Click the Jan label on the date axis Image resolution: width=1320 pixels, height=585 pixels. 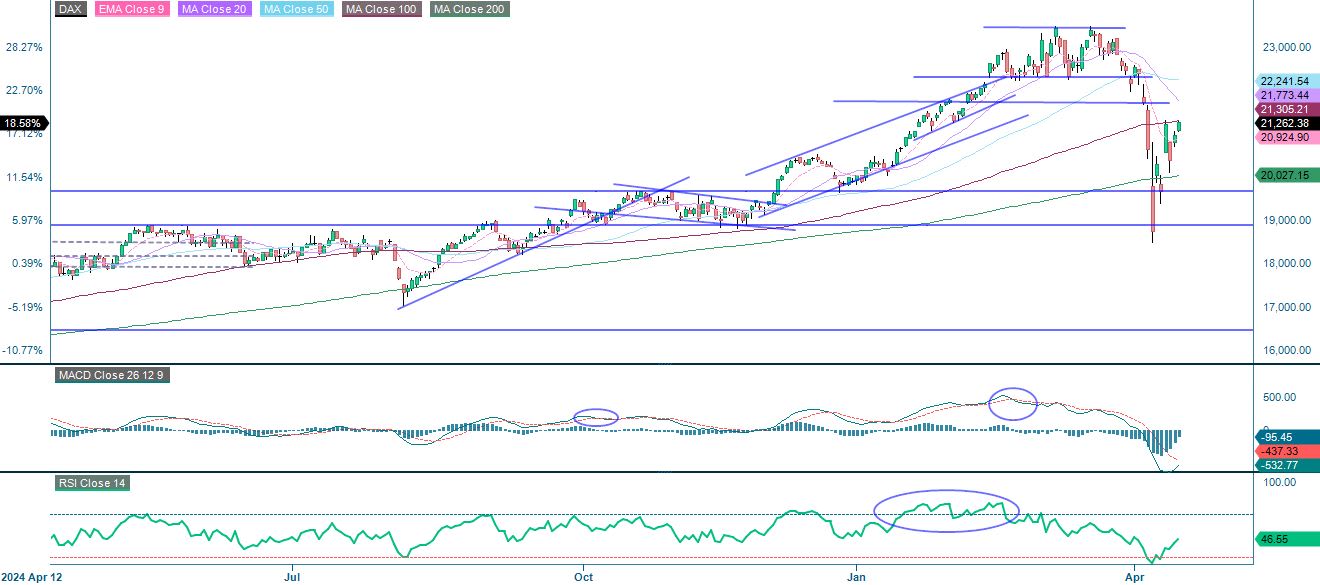coord(855,577)
